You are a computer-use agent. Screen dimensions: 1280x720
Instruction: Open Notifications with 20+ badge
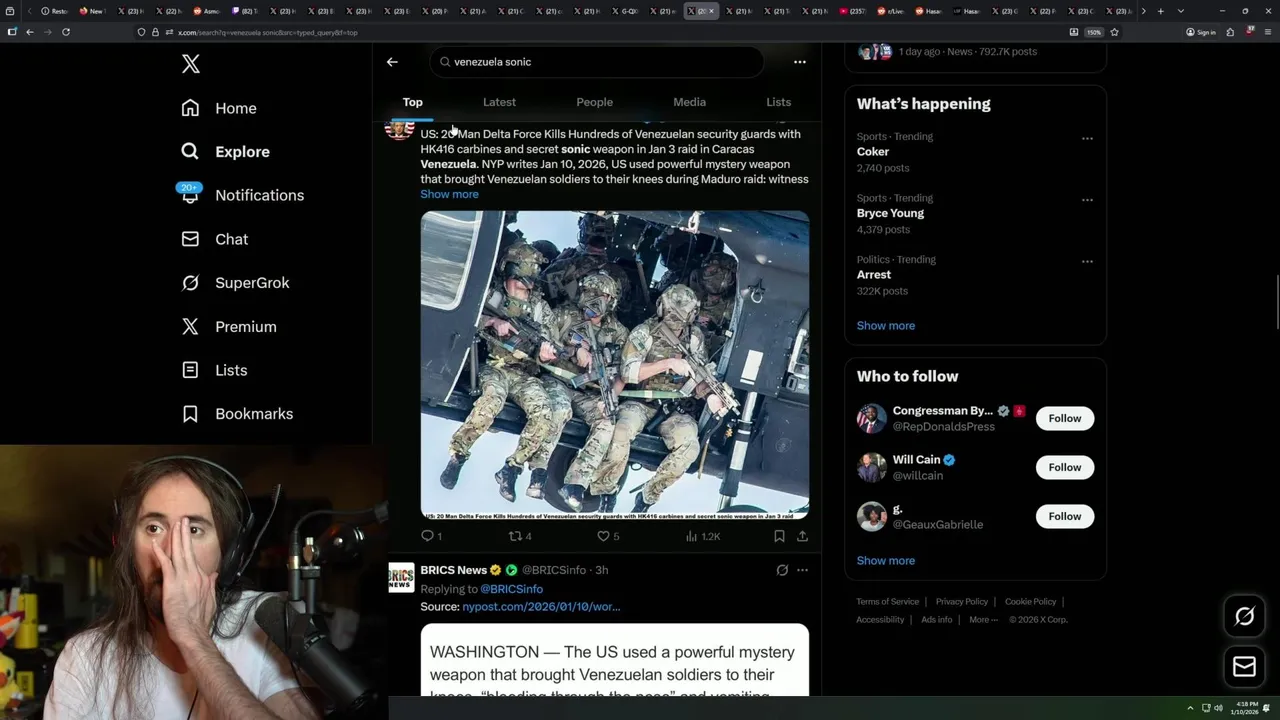tap(242, 195)
